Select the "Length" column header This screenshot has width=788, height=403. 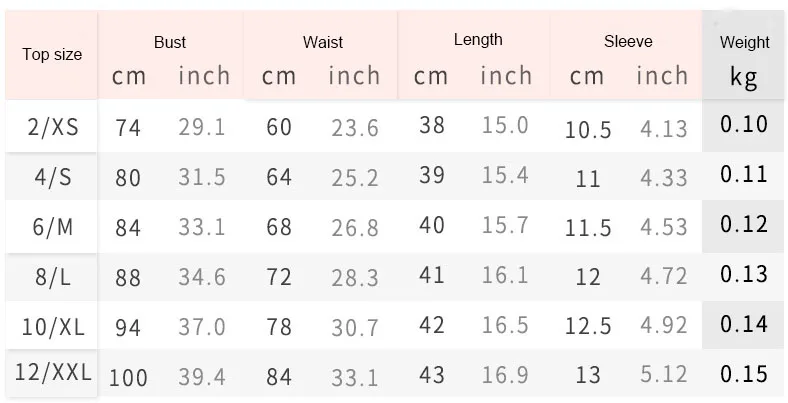[x=478, y=40]
